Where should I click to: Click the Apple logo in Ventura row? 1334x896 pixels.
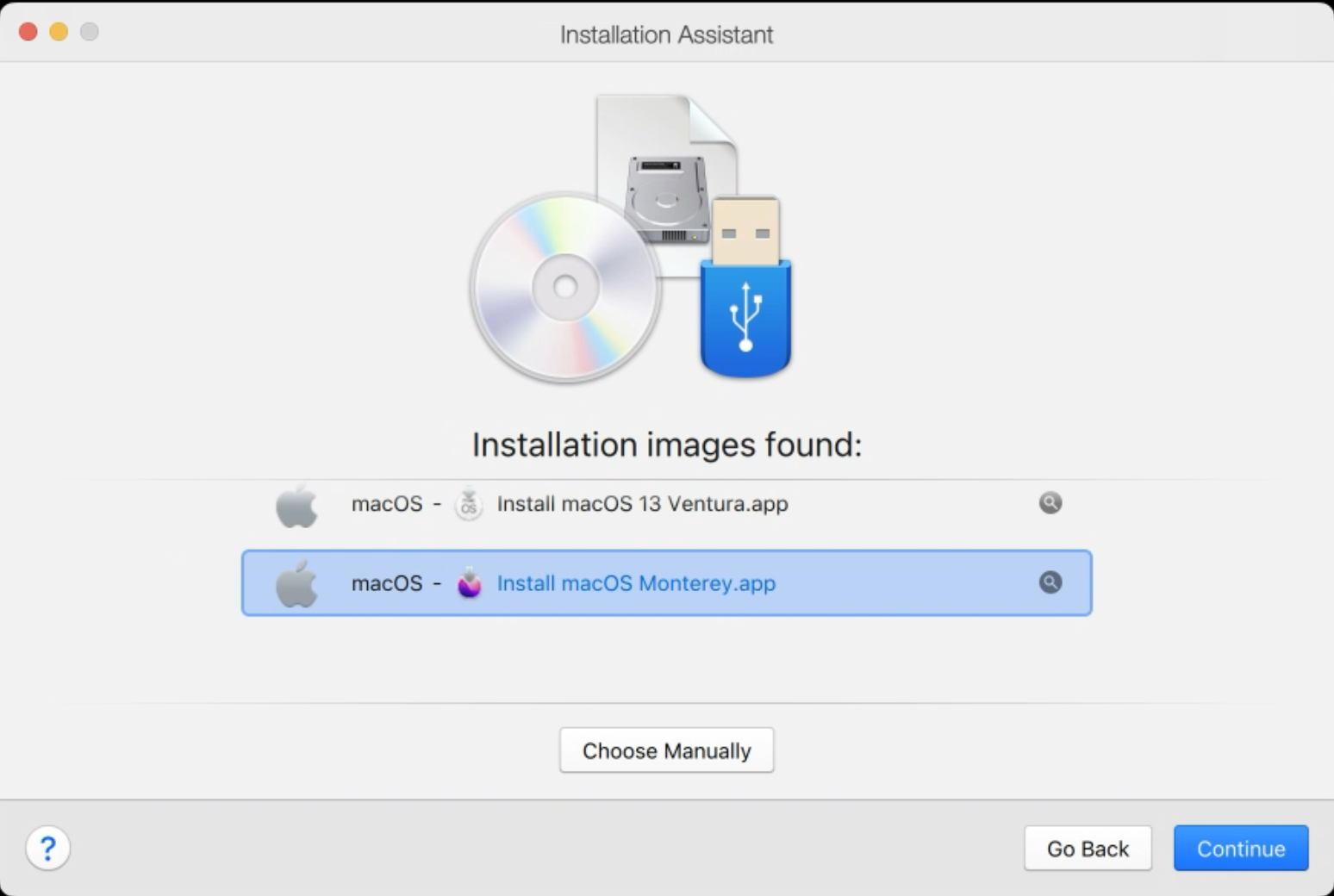pos(296,505)
